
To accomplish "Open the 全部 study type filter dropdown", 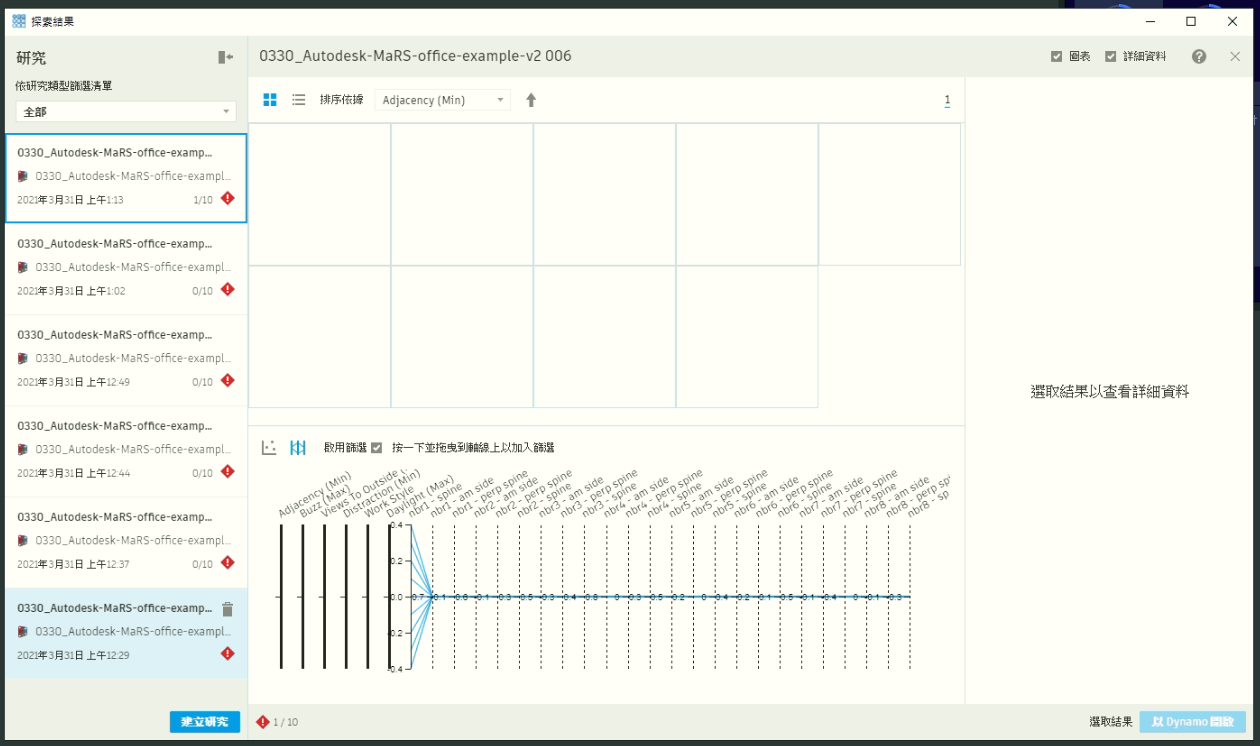I will (x=125, y=112).
